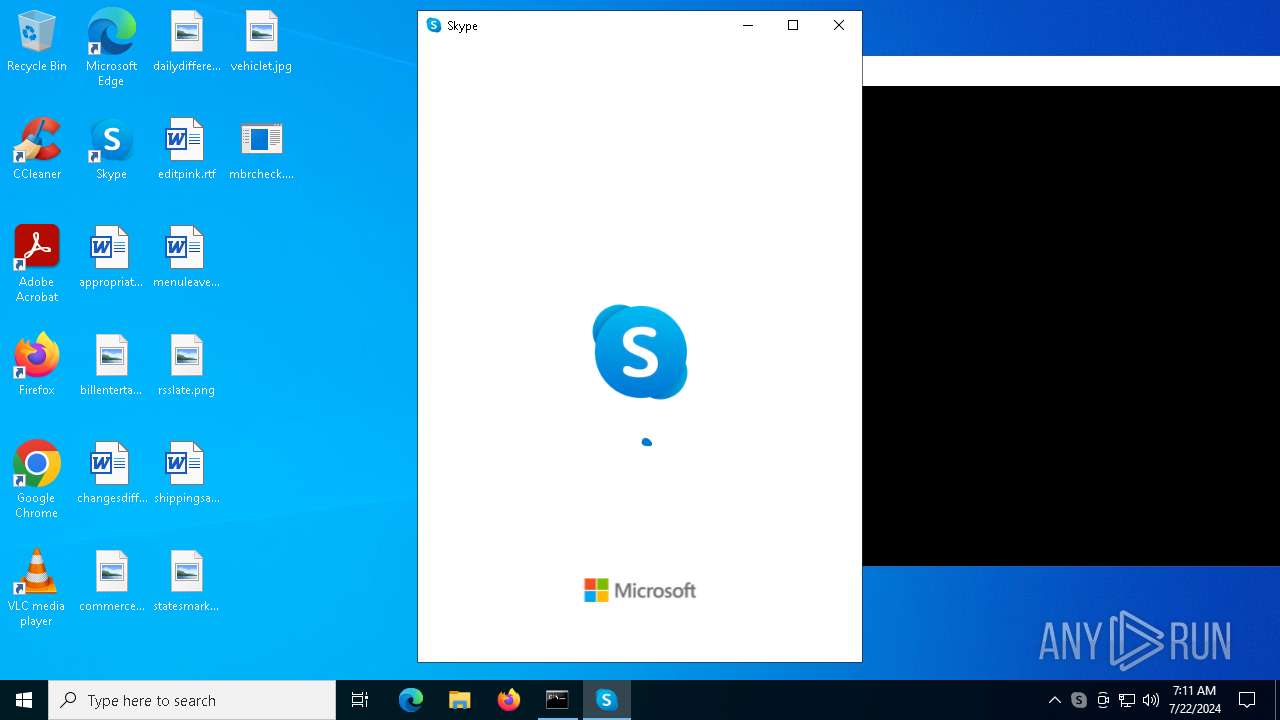Click the Skype logo in splash screen
Image resolution: width=1280 pixels, height=720 pixels.
[x=640, y=352]
